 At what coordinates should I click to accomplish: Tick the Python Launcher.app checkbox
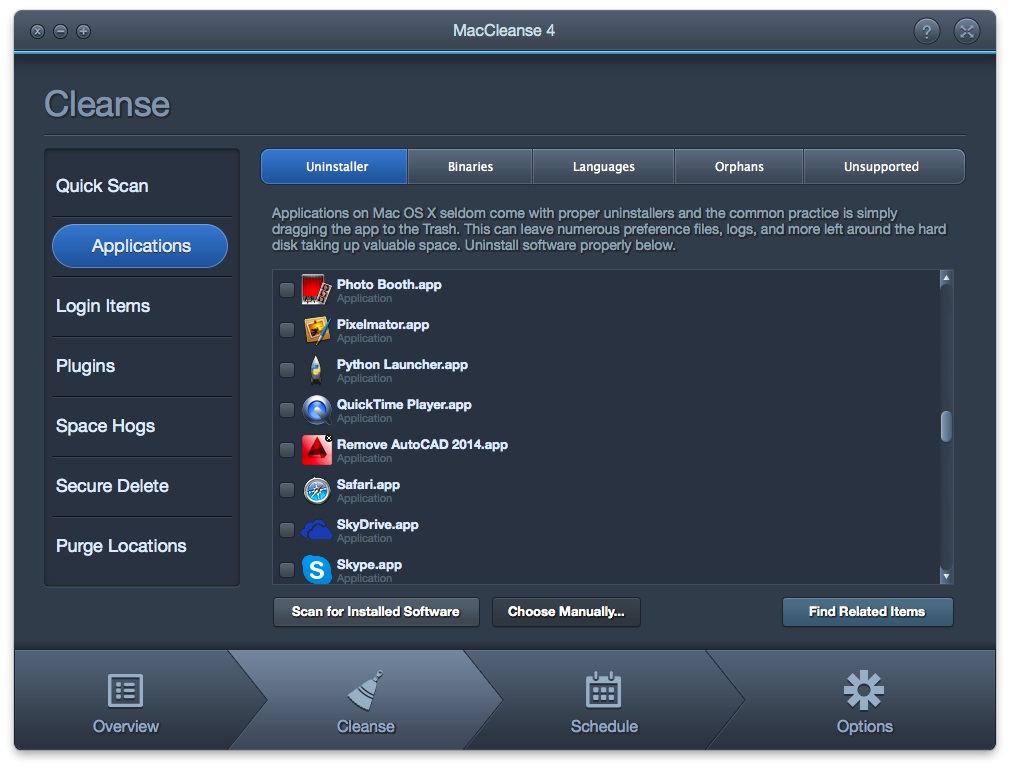287,370
